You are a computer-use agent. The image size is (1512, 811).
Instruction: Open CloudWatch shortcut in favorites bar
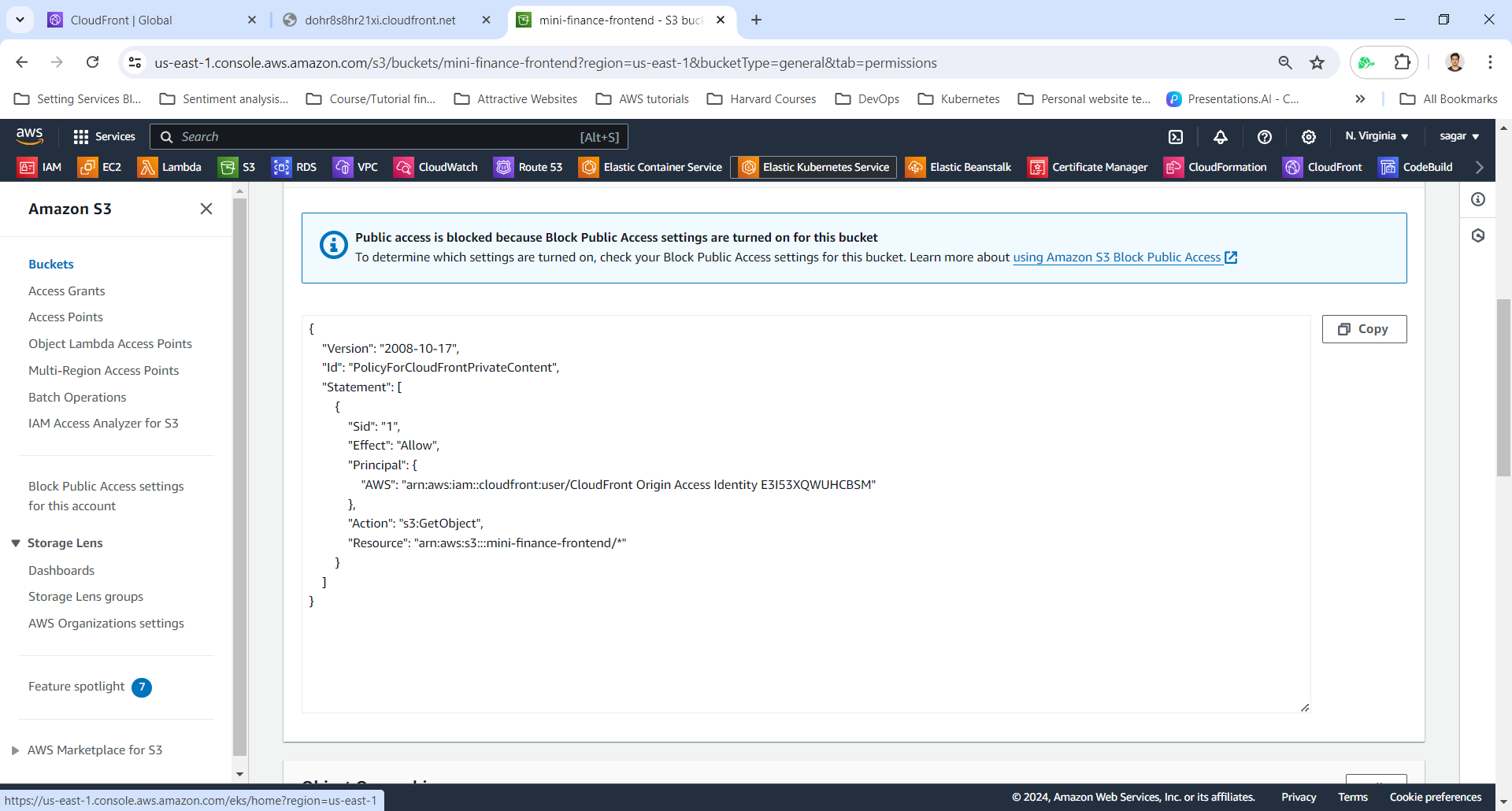[436, 167]
